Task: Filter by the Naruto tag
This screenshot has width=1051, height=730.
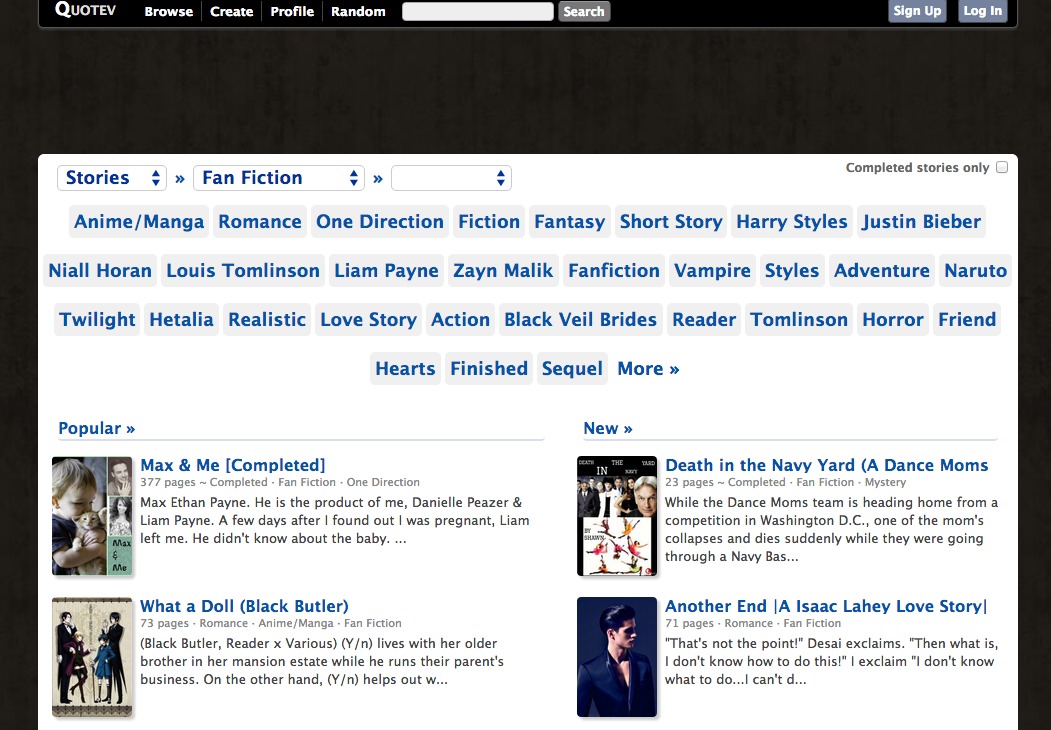Action: pyautogui.click(x=975, y=270)
